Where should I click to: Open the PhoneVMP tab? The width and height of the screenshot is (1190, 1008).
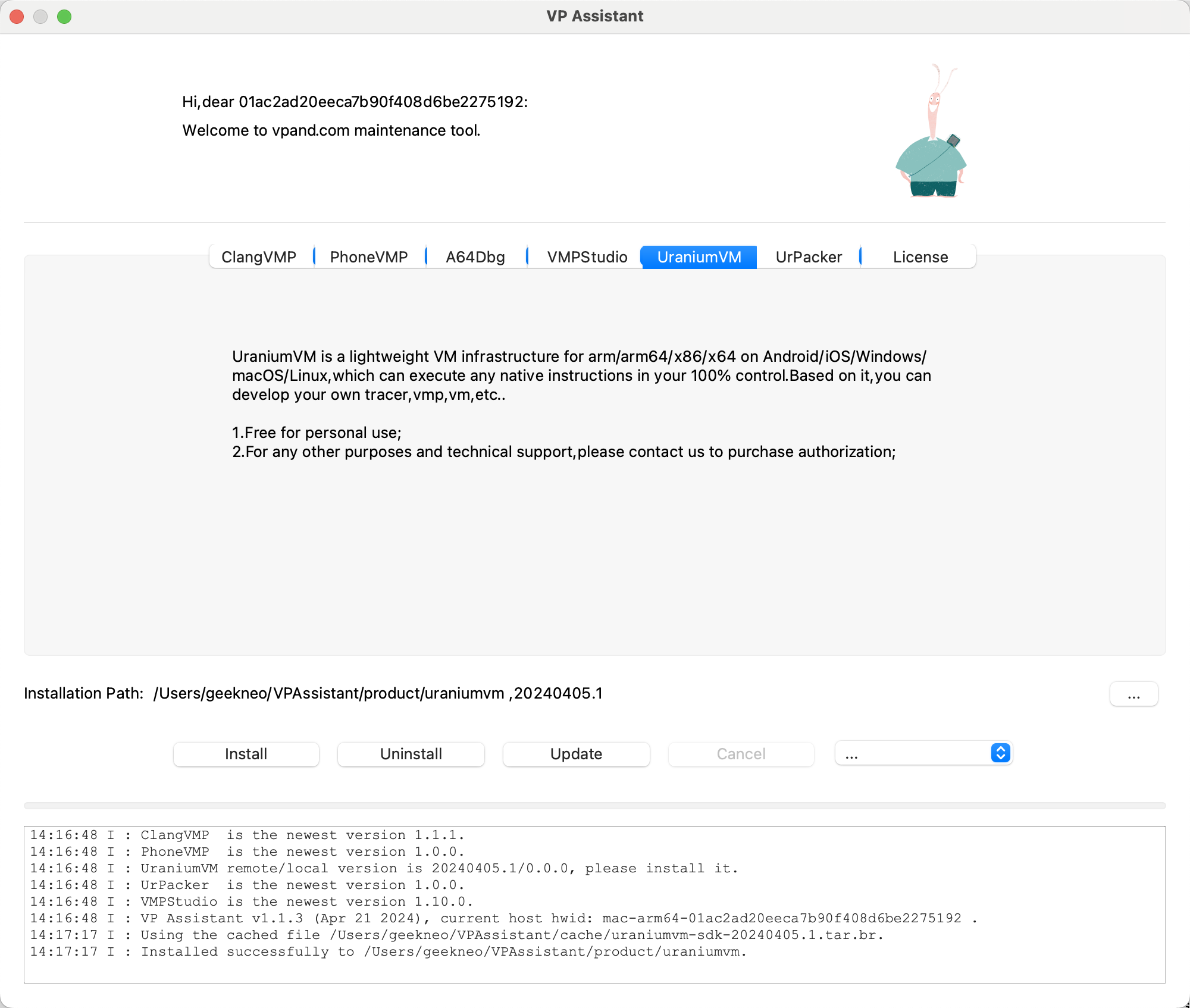369,257
